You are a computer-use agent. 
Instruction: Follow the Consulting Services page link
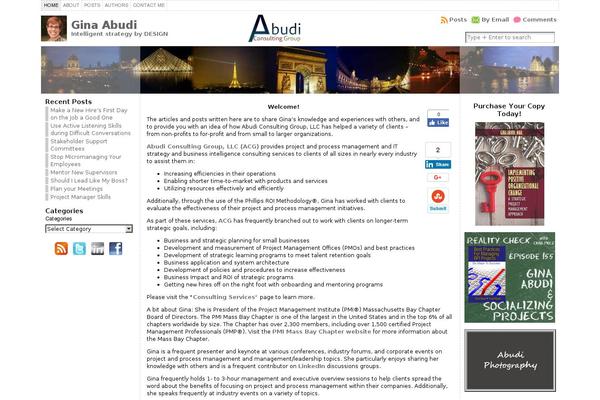[x=225, y=297]
